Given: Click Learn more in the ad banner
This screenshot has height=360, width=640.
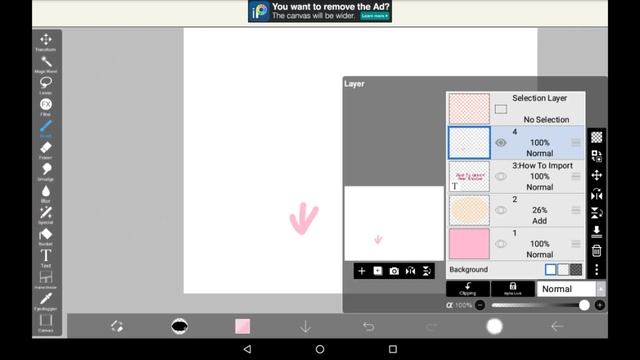Looking at the screenshot, I should 374,16.
